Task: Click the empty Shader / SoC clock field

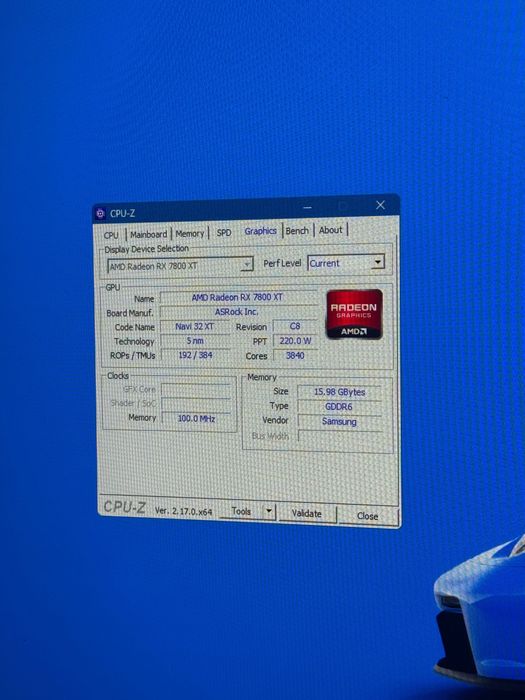Action: (196, 404)
